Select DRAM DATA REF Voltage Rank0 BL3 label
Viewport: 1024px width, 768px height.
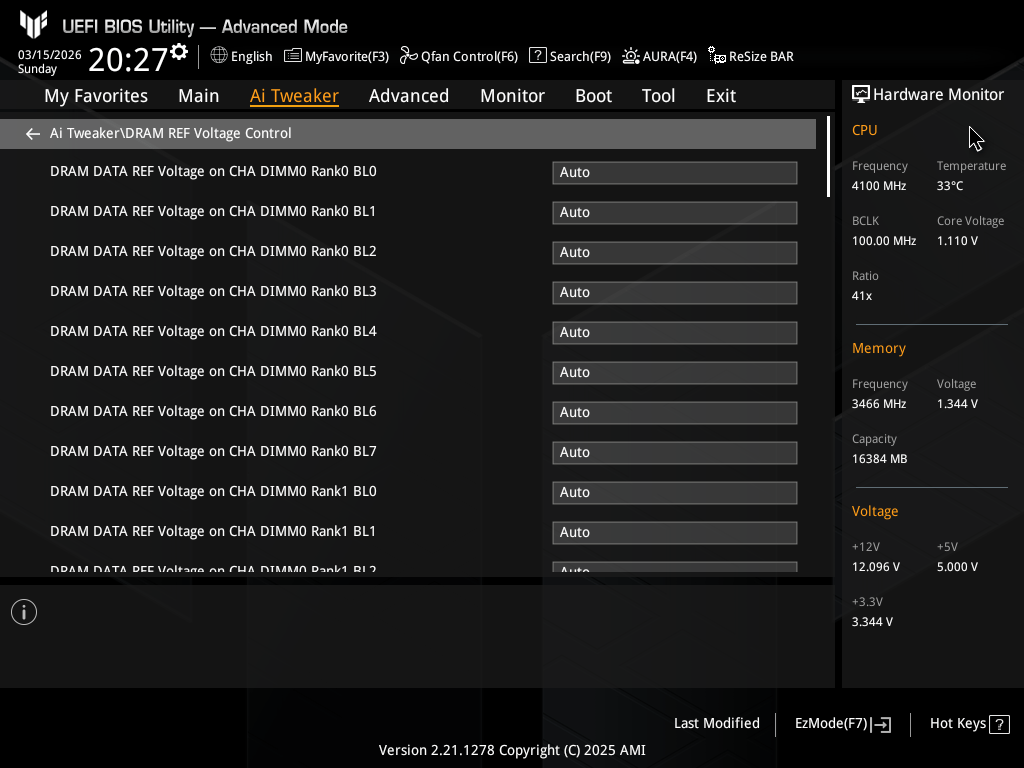213,292
